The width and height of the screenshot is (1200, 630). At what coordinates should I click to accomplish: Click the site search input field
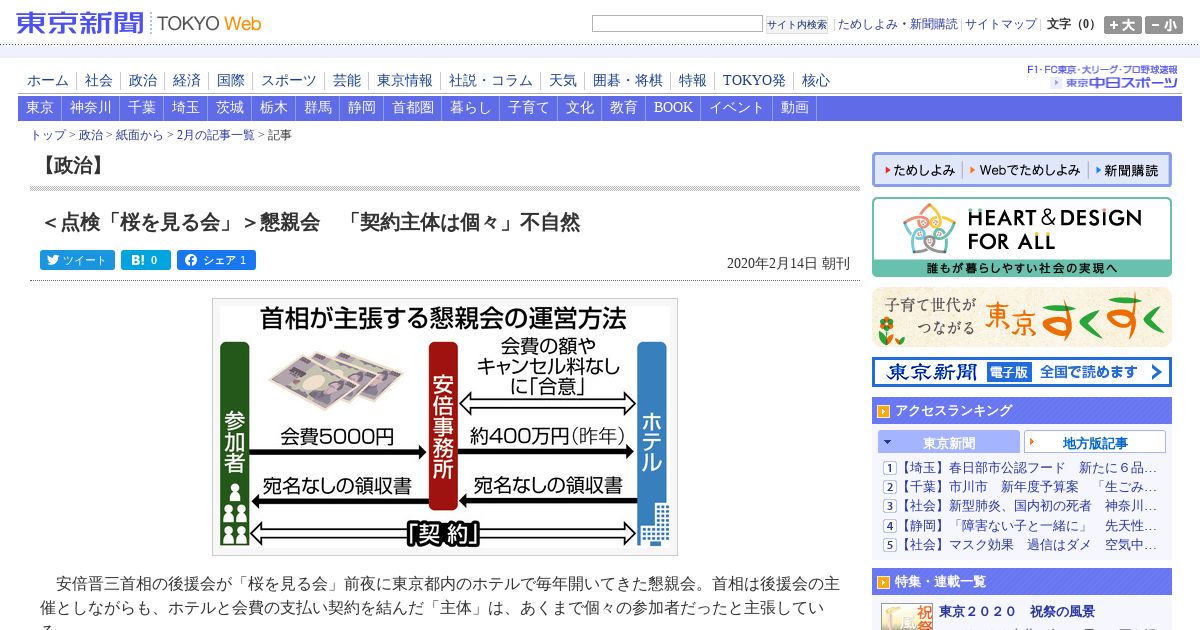coord(677,23)
